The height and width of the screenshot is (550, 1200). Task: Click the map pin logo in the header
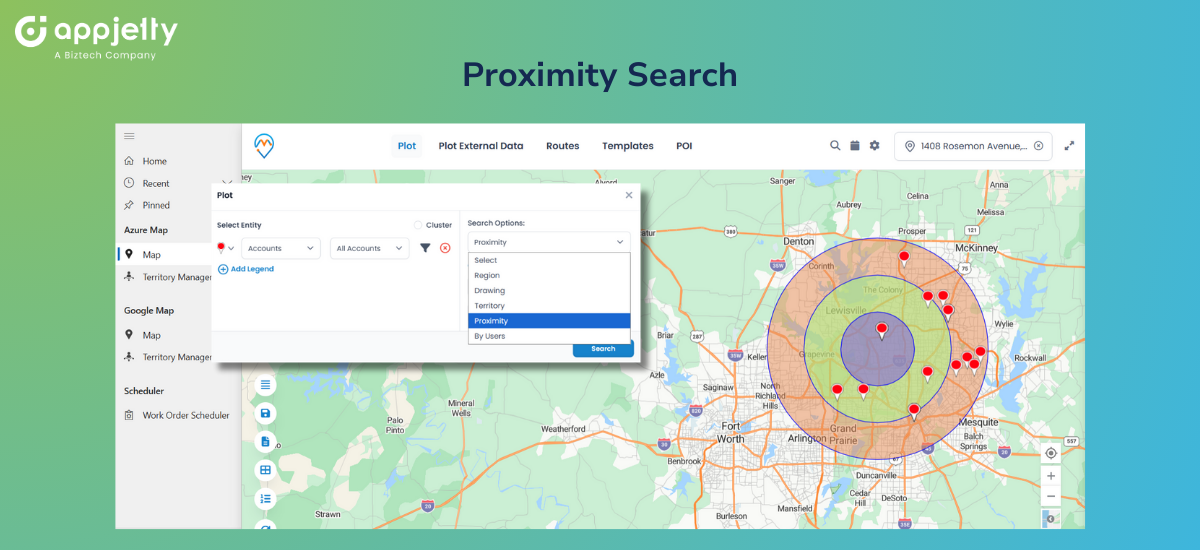(x=264, y=146)
